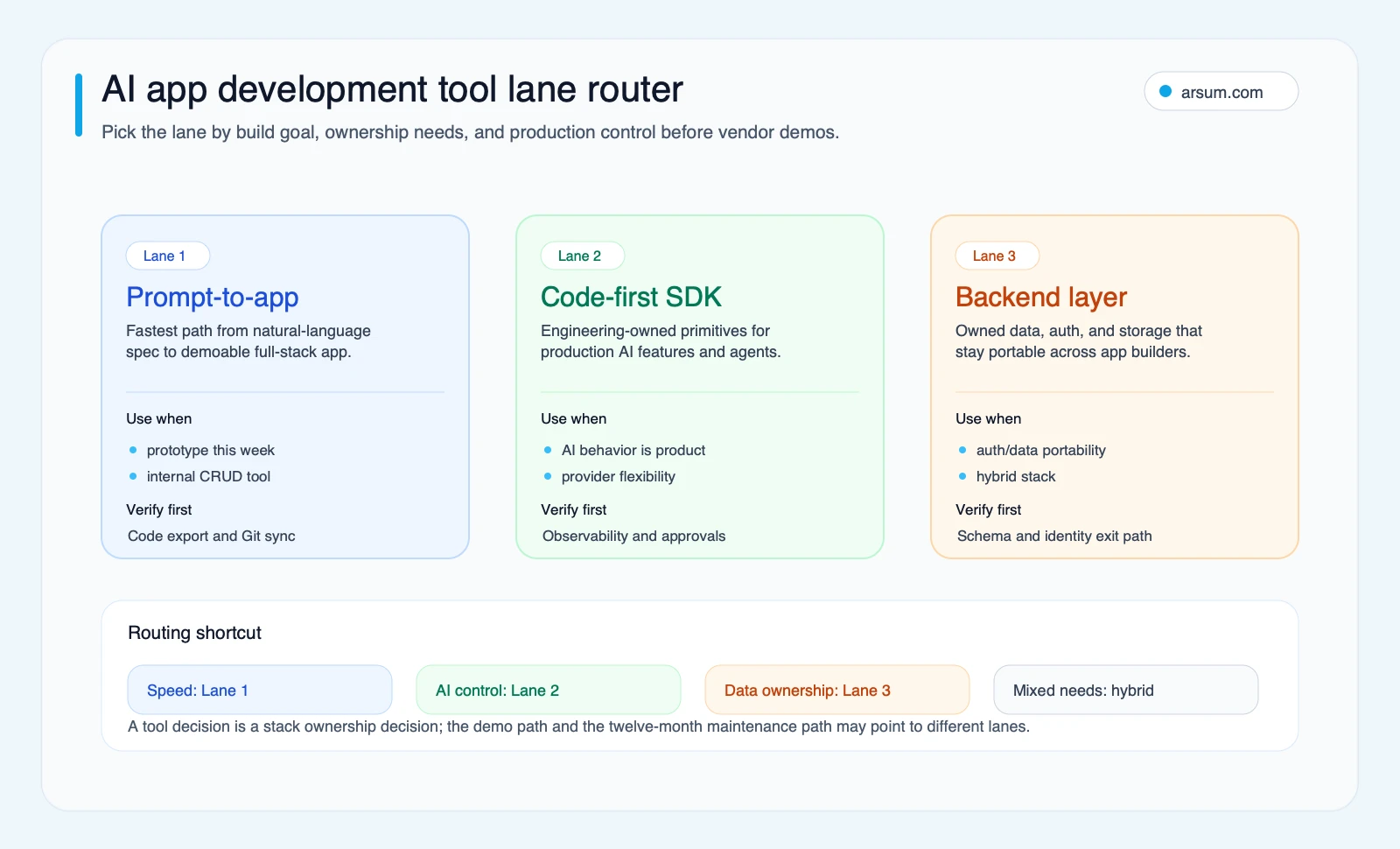Click 'Verify first' label in Backend layer card
The image size is (1400, 849).
click(x=989, y=509)
